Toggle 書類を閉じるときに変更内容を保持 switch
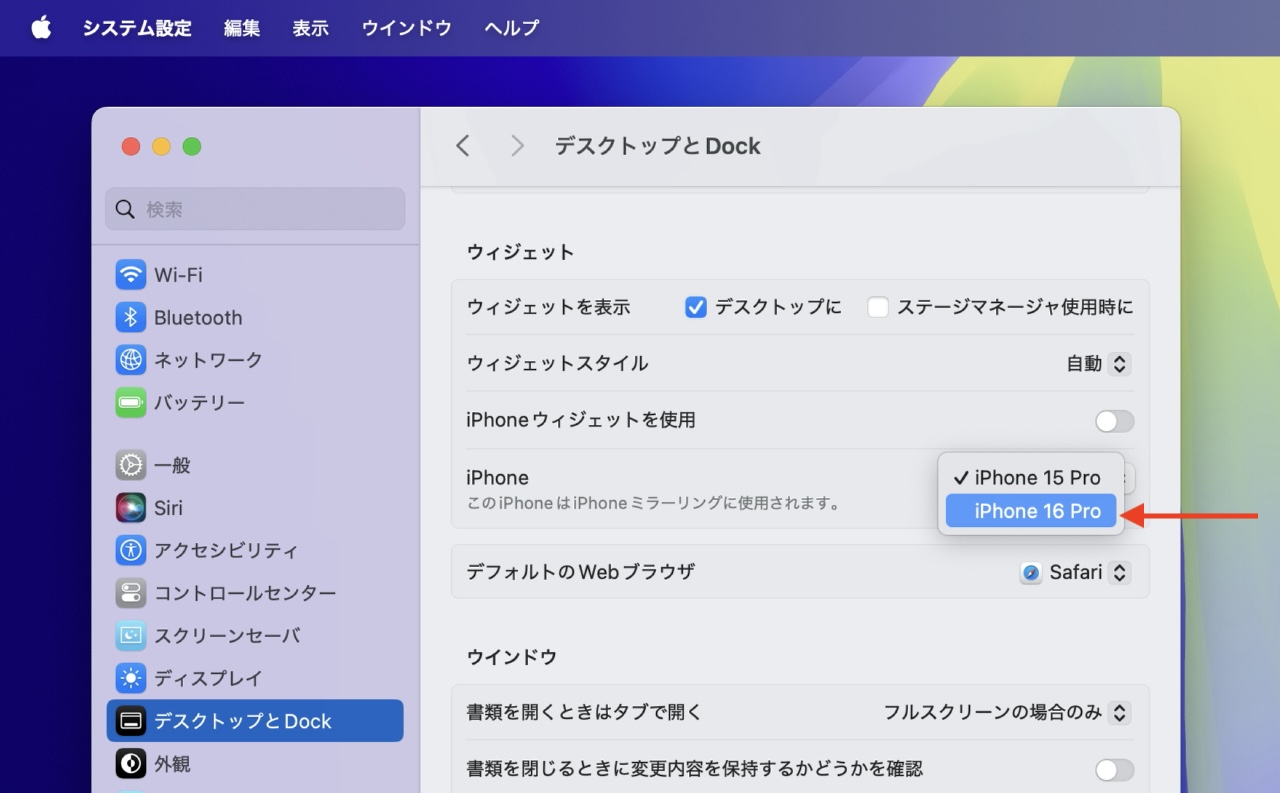Screen dimensions: 1280x793 (x=1115, y=769)
